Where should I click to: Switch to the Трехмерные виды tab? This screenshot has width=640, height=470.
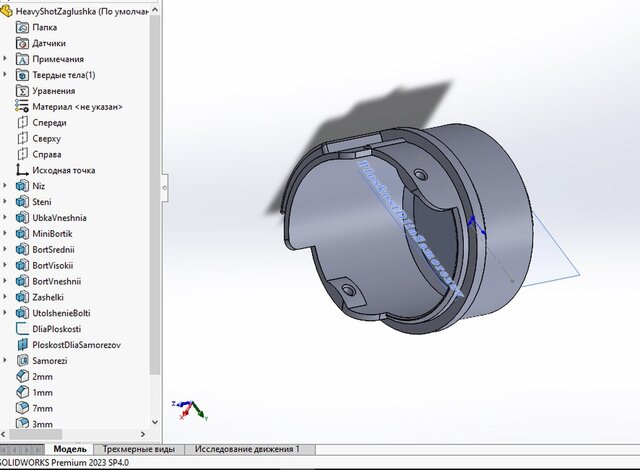[139, 450]
